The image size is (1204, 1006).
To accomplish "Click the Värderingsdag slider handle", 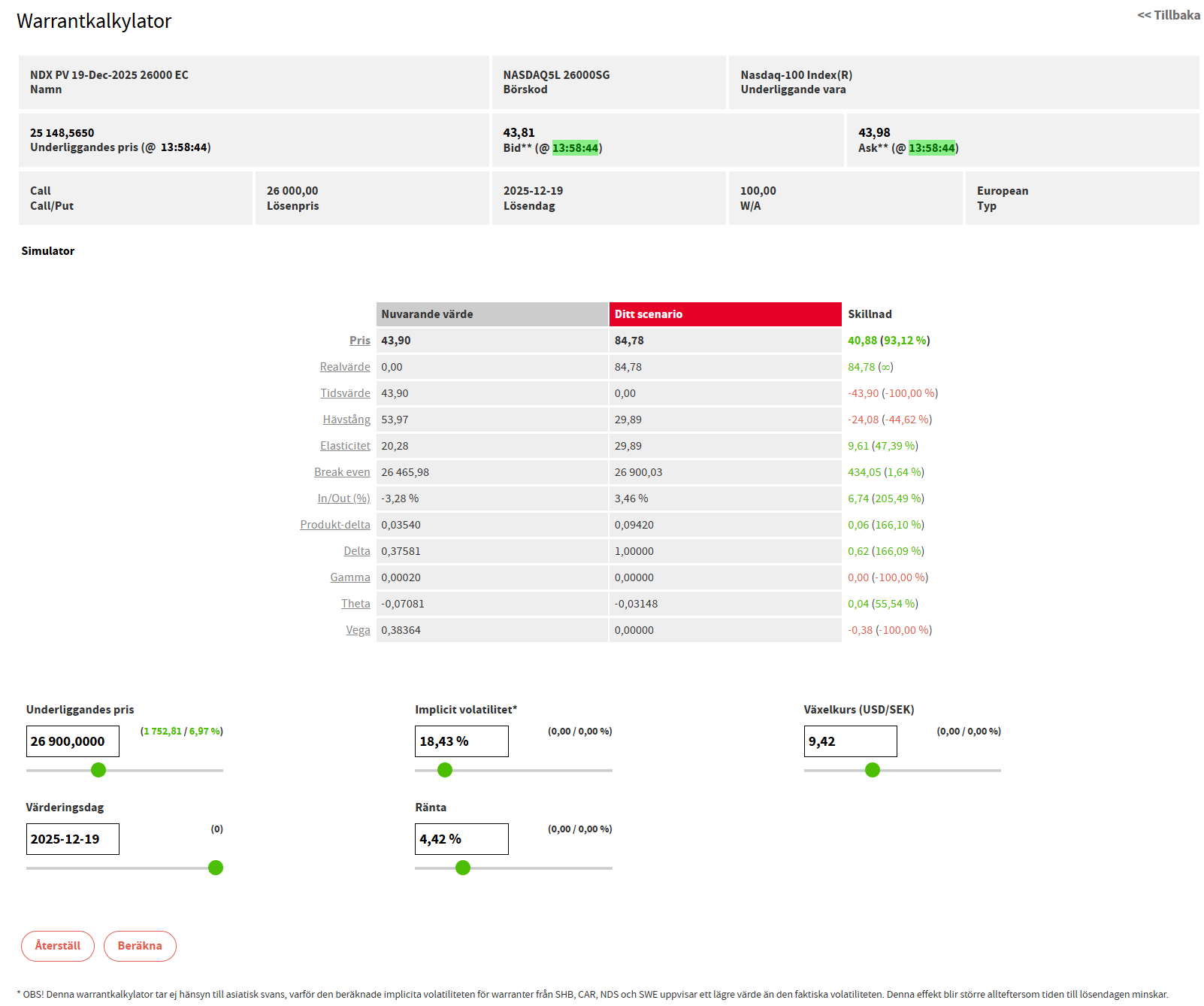I will point(216,868).
